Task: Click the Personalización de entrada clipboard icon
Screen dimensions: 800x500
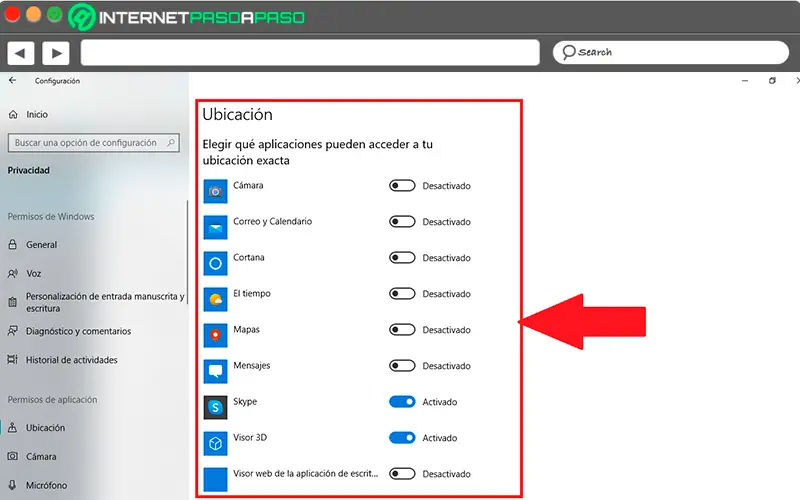Action: click(x=13, y=302)
